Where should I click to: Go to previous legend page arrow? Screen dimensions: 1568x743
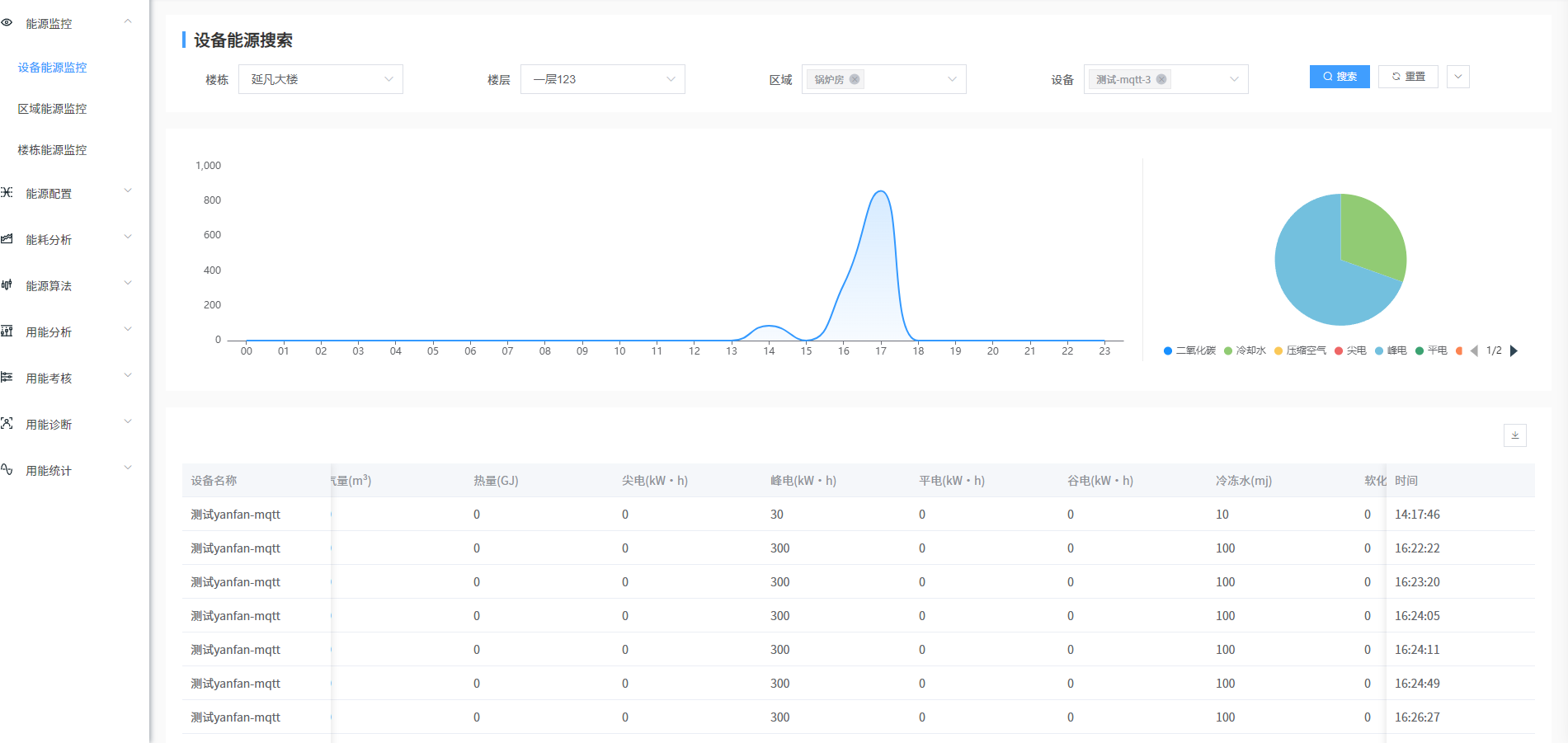[1474, 350]
